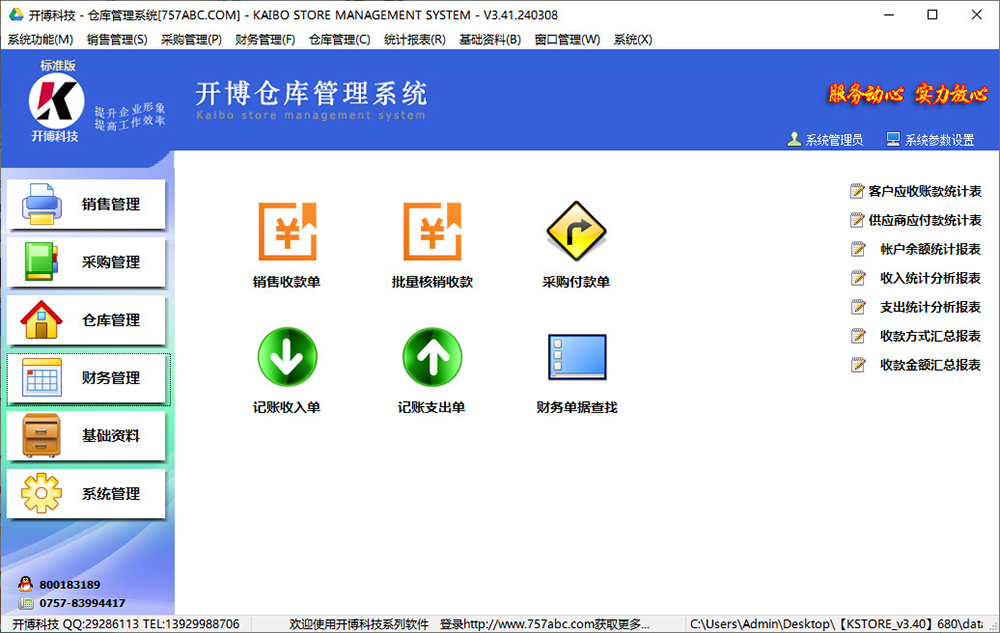Open the 收入统计分析报表 report link

click(x=930, y=278)
